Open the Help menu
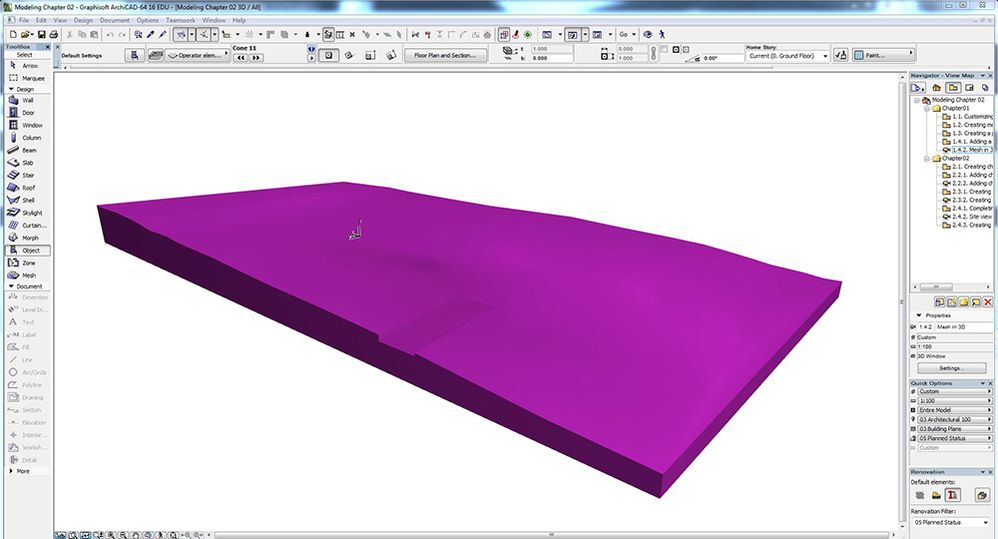998x539 pixels. point(239,20)
